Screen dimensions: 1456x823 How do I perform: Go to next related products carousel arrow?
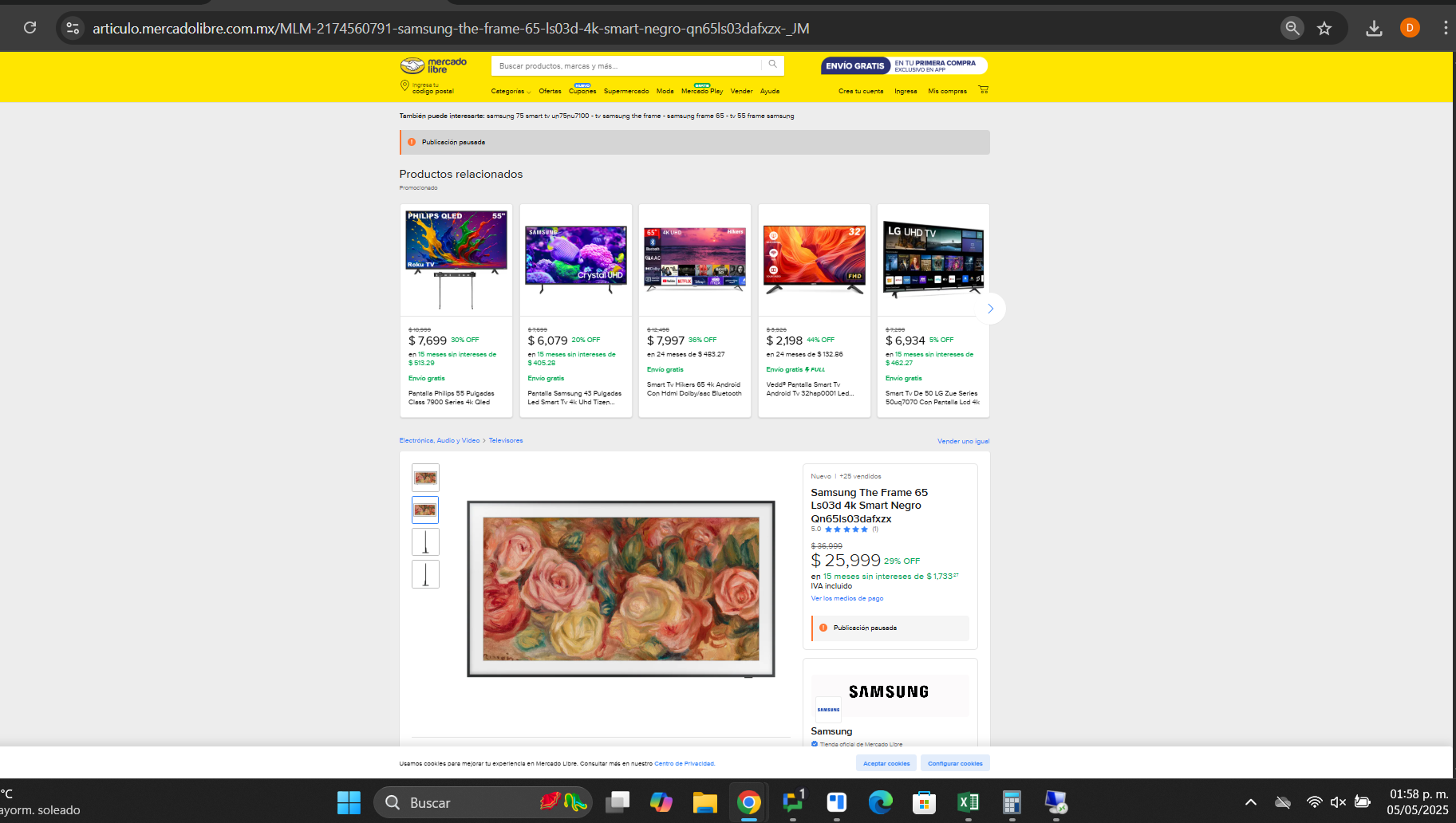point(990,309)
